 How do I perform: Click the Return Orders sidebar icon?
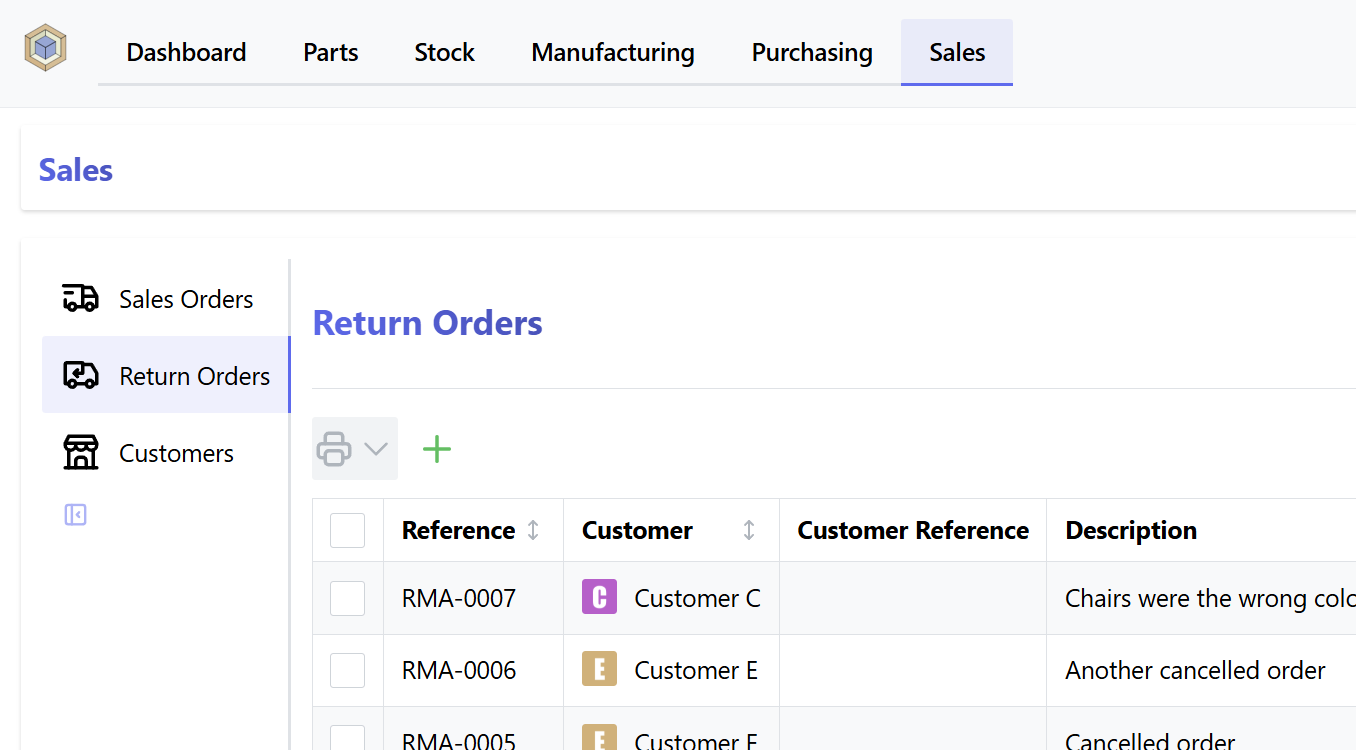(x=80, y=374)
